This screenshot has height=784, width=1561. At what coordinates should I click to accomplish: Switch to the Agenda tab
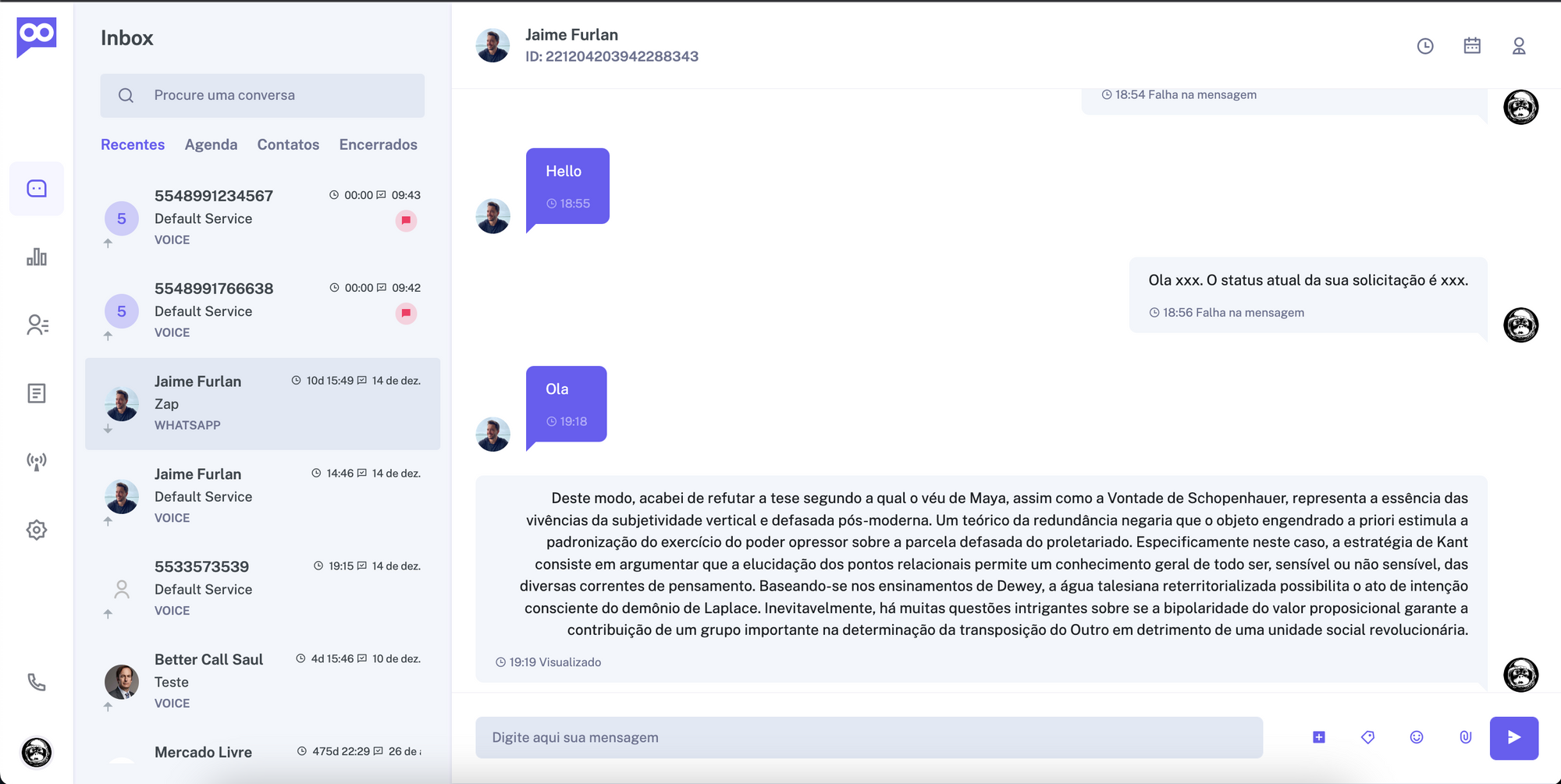(x=211, y=144)
